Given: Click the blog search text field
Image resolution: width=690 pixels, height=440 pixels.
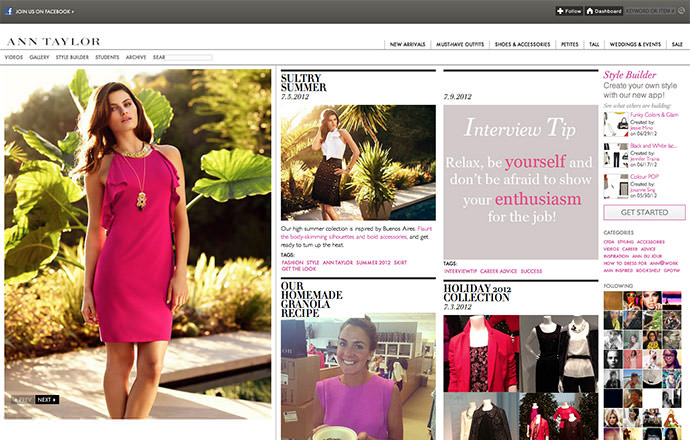Looking at the screenshot, I should [x=189, y=58].
